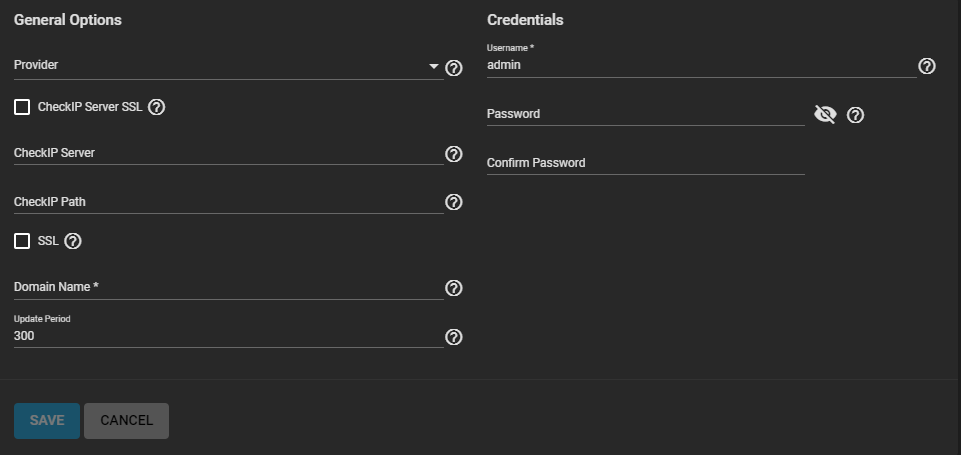Open the Provider selection field
This screenshot has height=455, width=961.
click(x=229, y=66)
